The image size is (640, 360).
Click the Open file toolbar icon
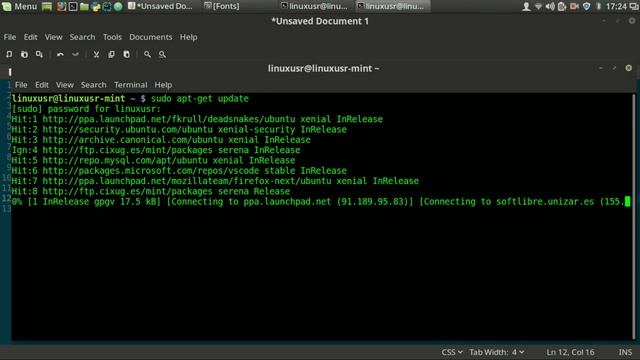pyautogui.click(x=24, y=54)
